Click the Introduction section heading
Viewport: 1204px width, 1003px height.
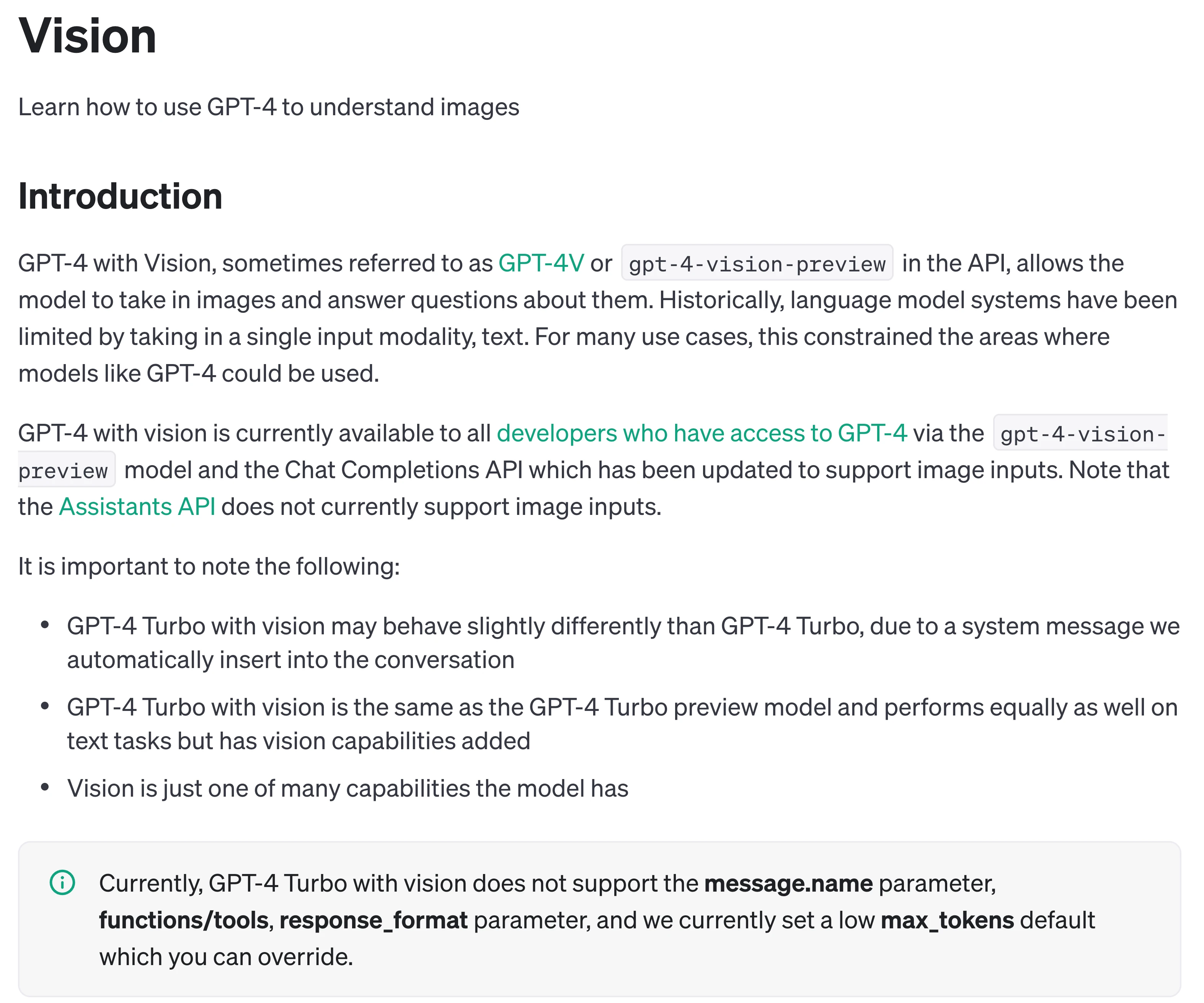120,196
